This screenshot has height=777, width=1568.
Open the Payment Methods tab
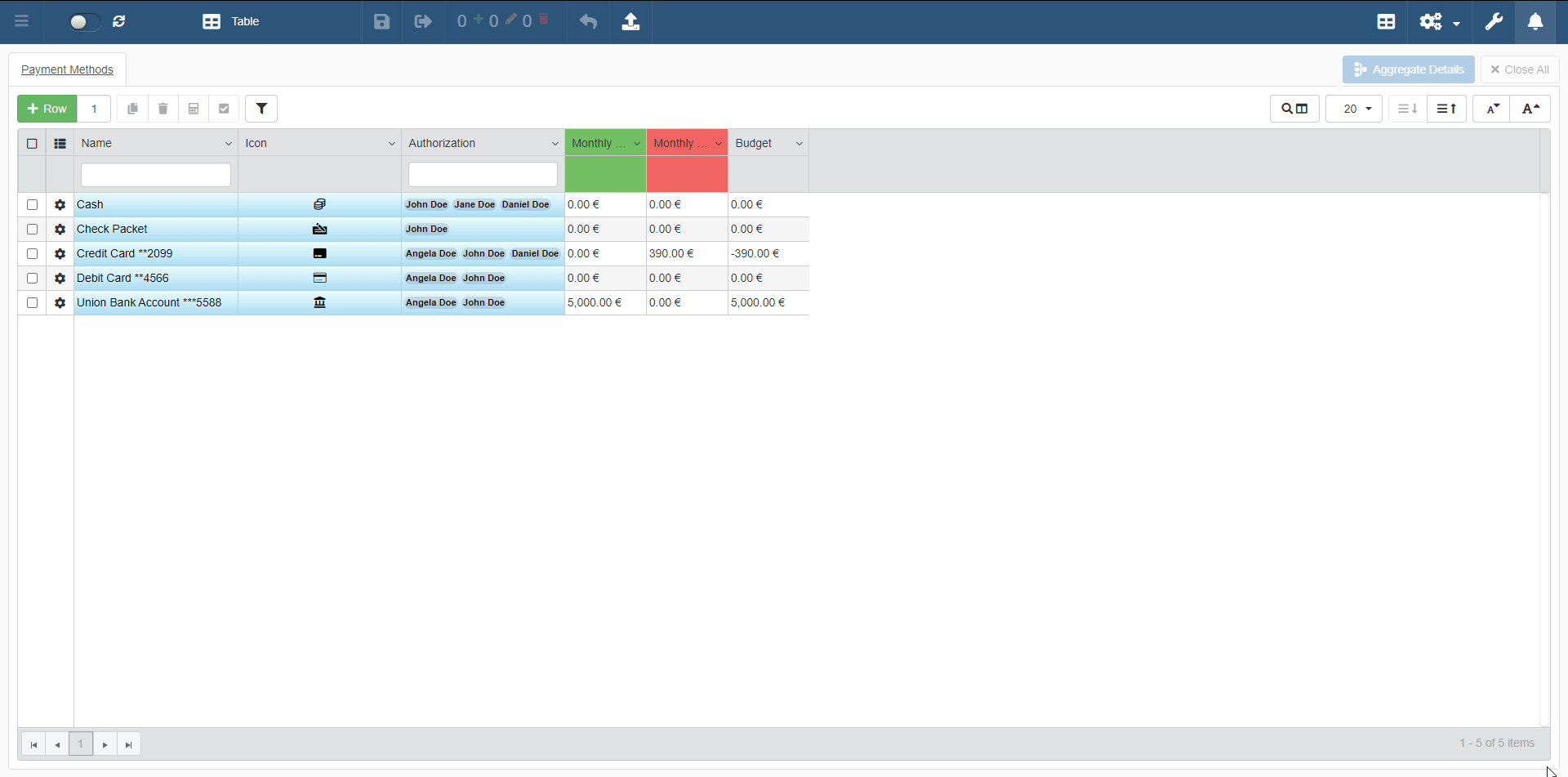(67, 69)
